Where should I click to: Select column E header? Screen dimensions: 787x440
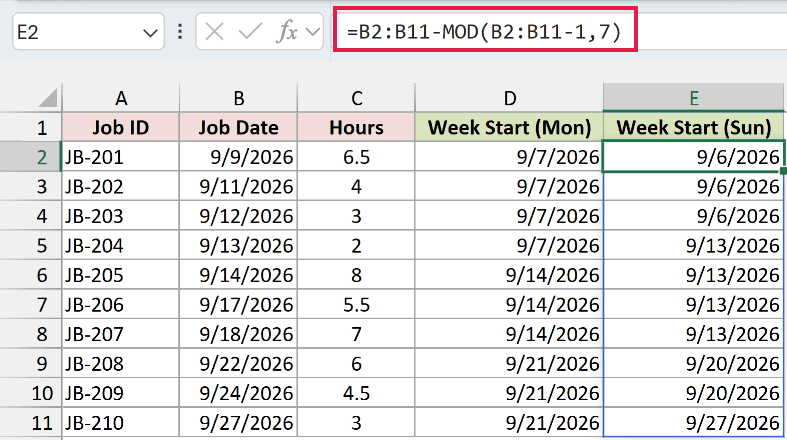coord(693,98)
